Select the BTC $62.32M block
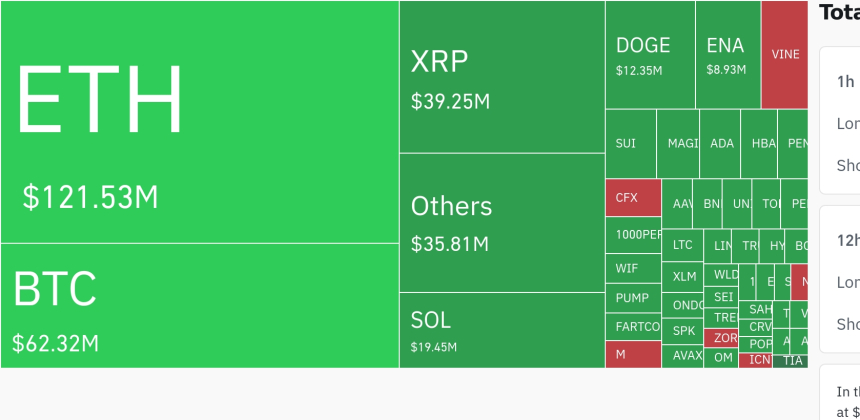The width and height of the screenshot is (860, 420). click(x=200, y=305)
